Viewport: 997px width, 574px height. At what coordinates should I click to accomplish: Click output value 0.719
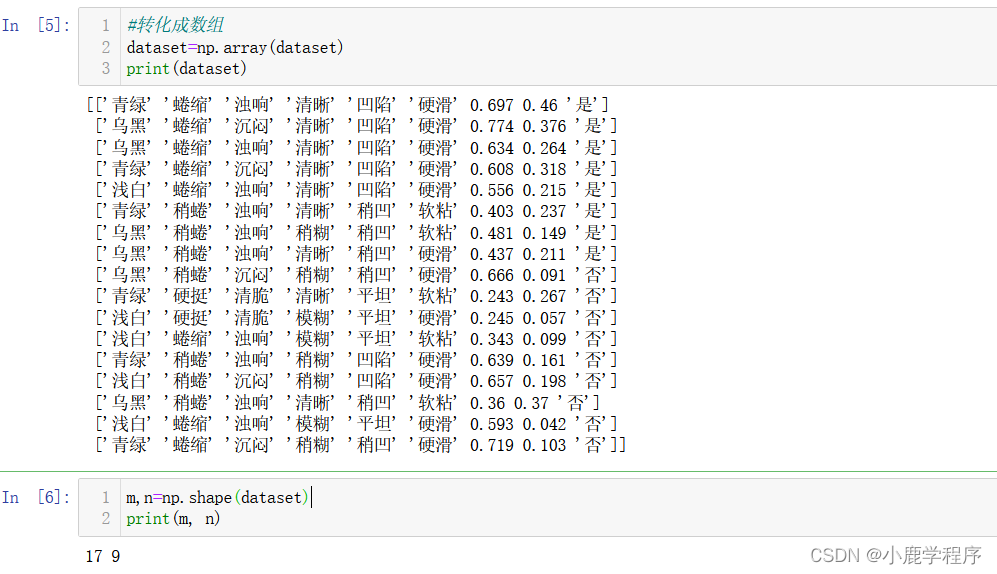tap(492, 445)
